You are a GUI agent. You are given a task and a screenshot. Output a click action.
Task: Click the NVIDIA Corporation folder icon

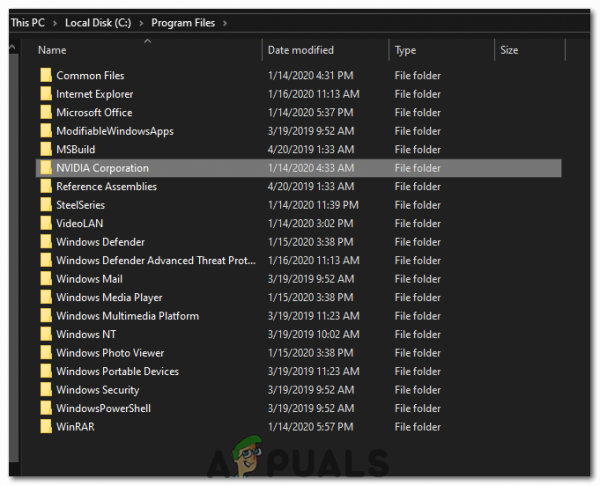[46, 168]
